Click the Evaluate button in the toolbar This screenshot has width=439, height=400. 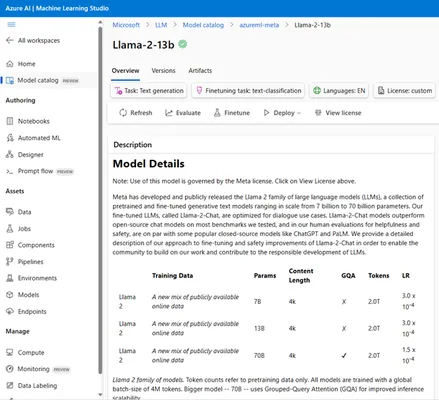(183, 113)
